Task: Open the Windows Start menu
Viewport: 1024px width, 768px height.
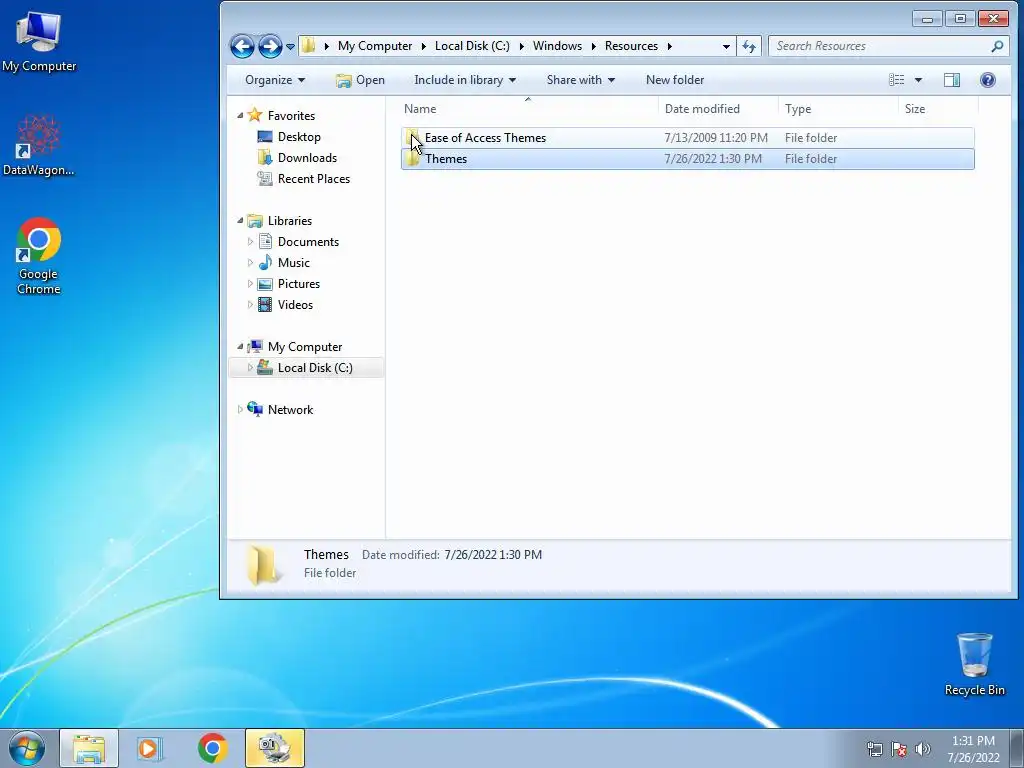Action: click(27, 748)
